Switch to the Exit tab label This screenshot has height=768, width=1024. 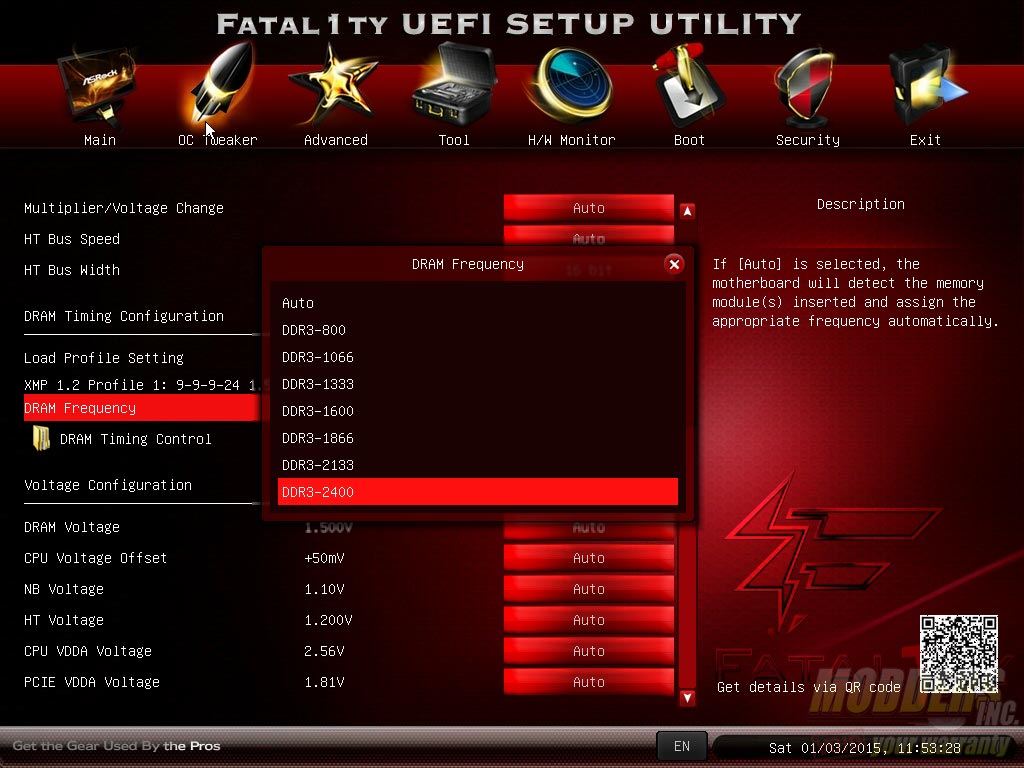(925, 140)
